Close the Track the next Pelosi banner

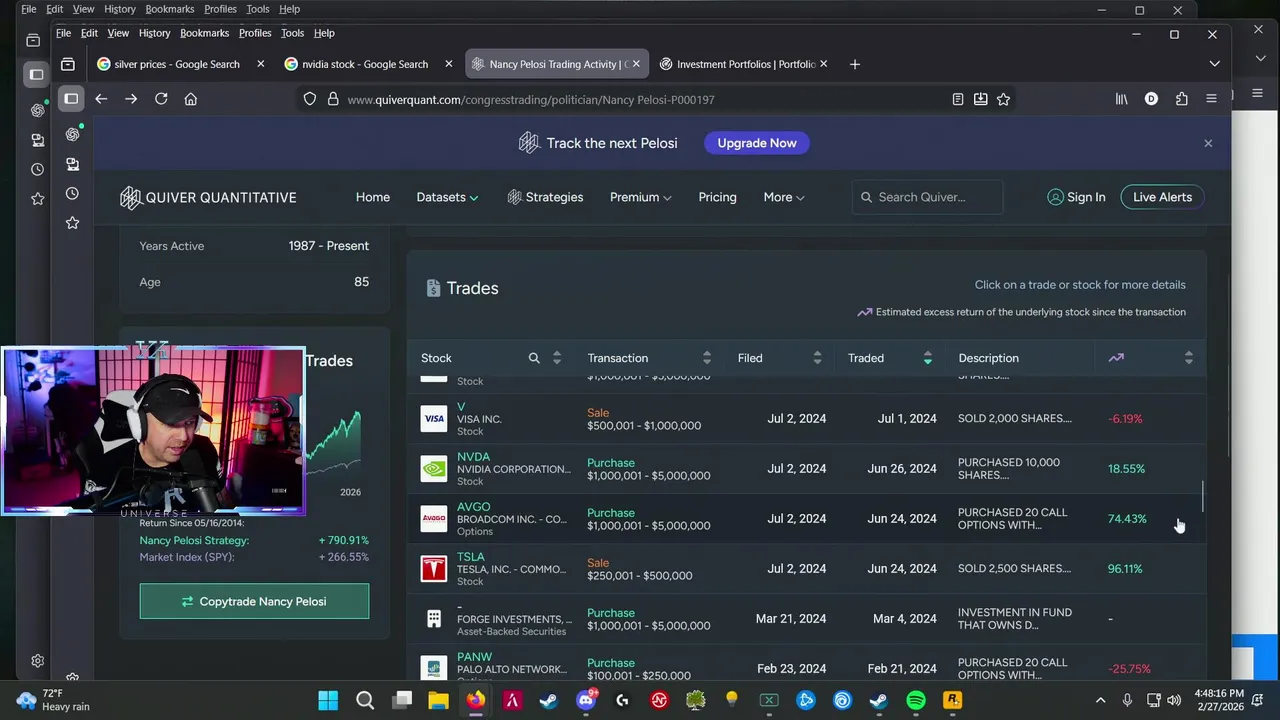tap(1208, 143)
